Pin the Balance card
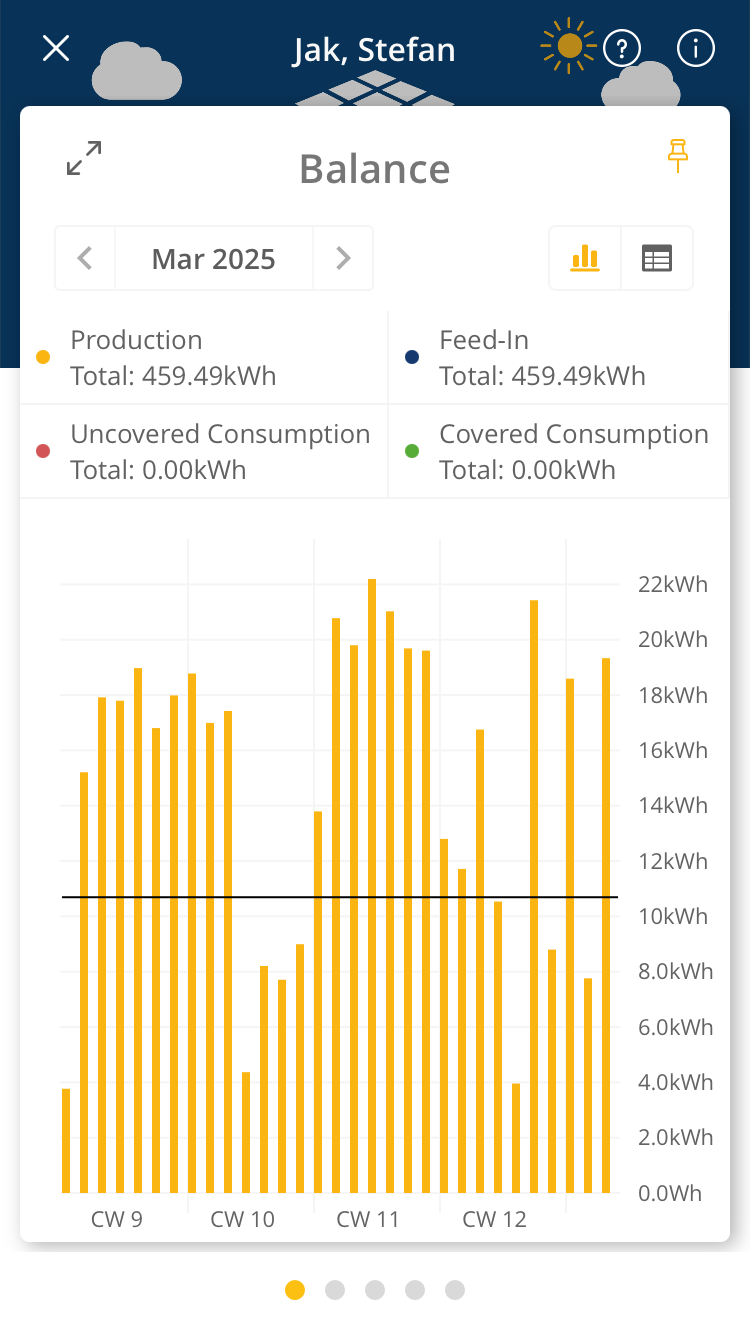Screen dimensions: 750x1334 [679, 156]
